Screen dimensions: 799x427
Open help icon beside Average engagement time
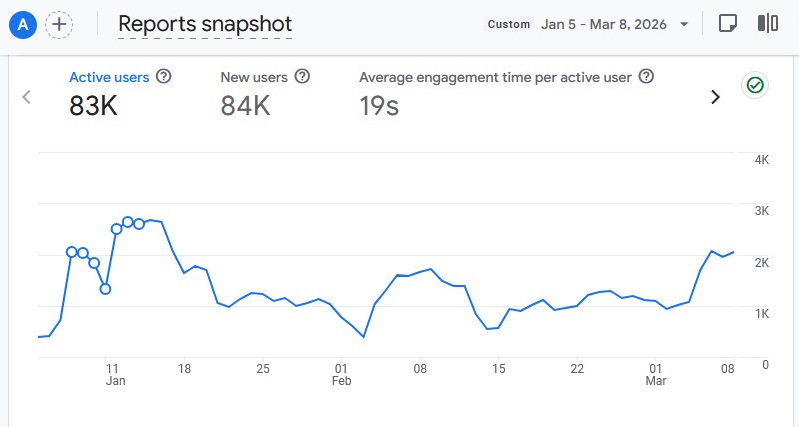click(x=646, y=76)
